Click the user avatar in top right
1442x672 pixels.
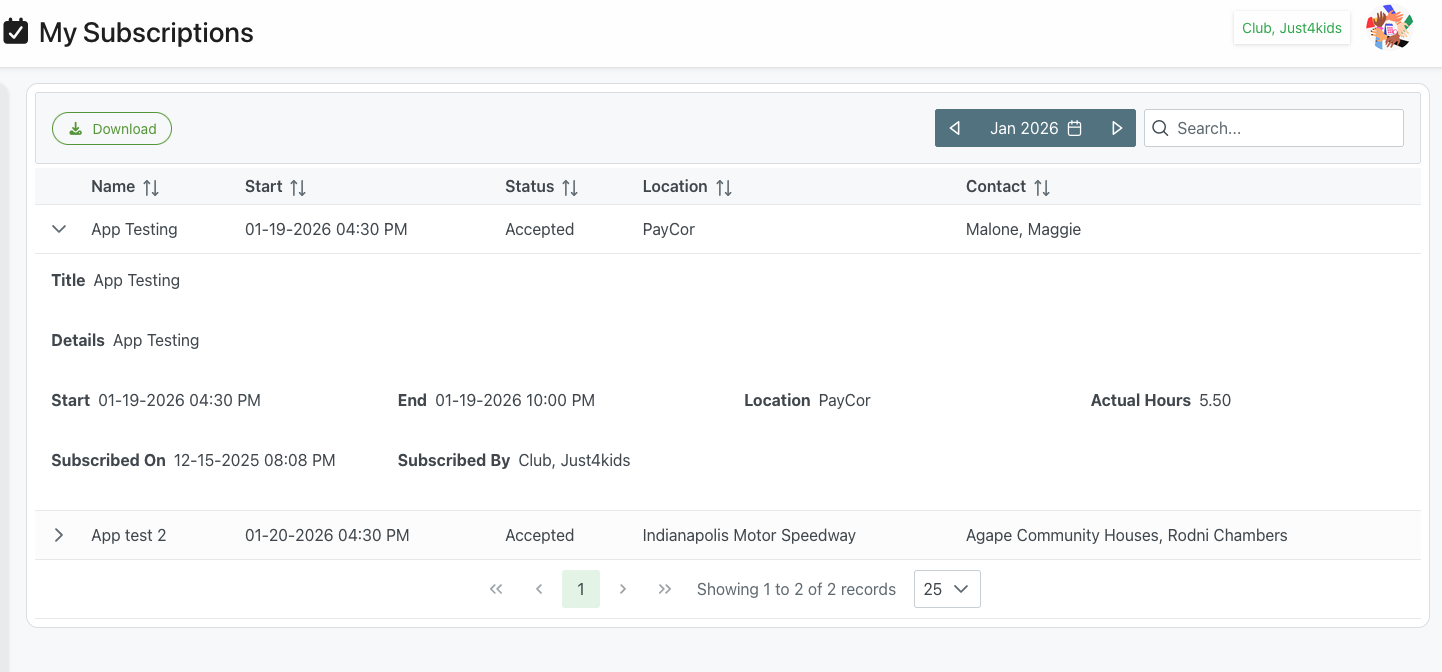(1389, 28)
